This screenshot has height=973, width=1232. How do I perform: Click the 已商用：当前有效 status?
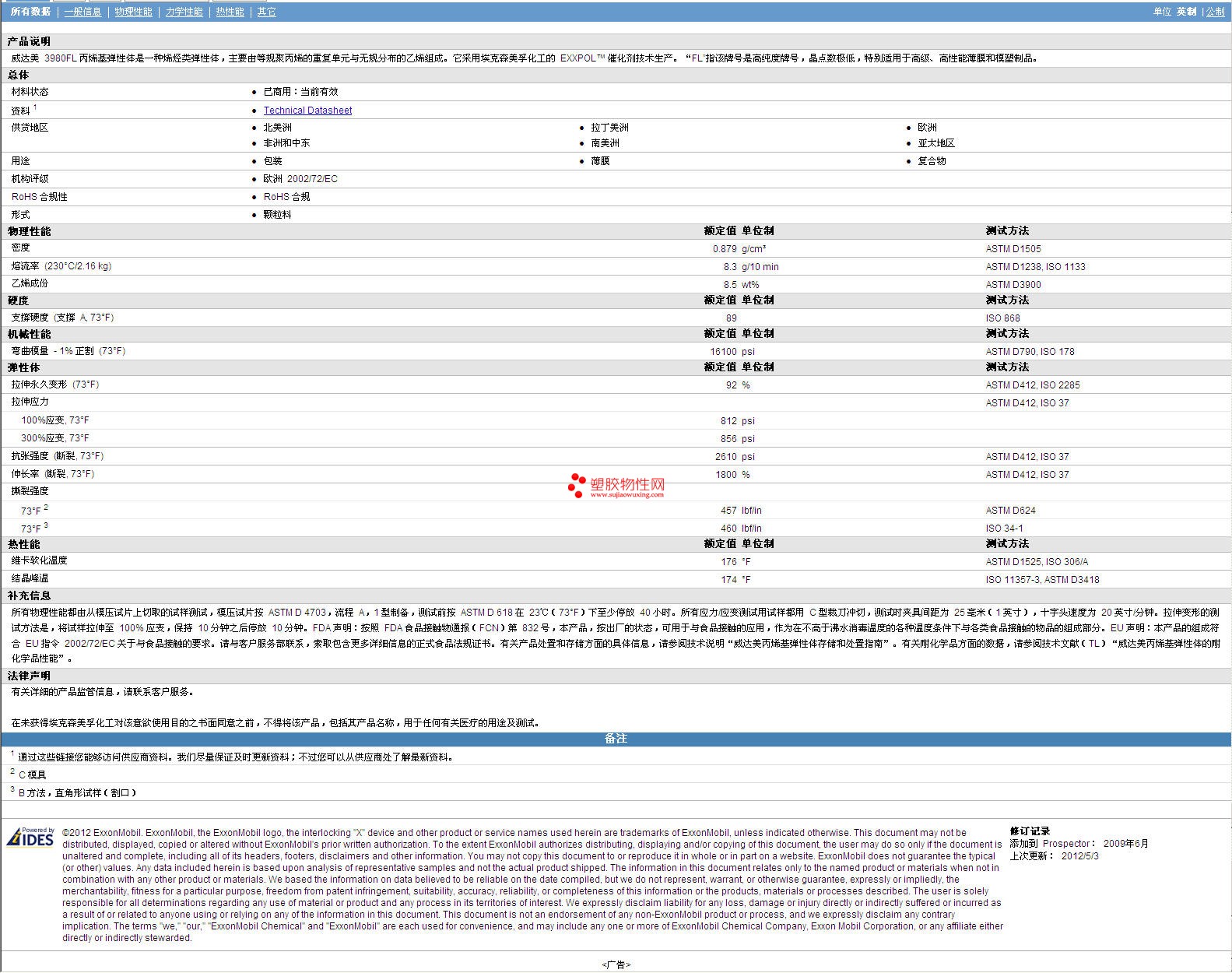[x=300, y=92]
